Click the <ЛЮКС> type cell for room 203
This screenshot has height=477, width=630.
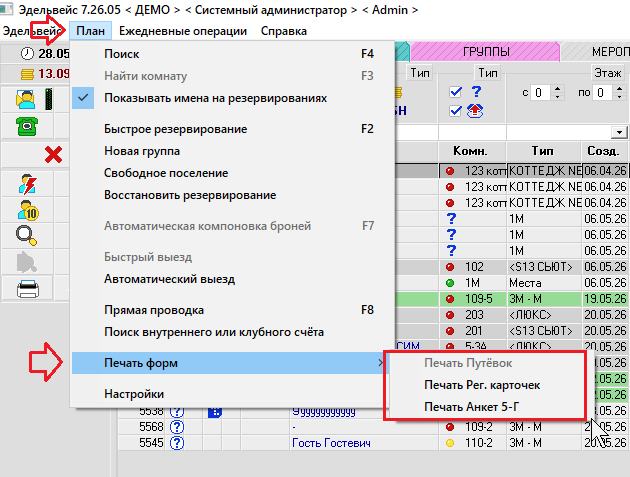coord(544,315)
